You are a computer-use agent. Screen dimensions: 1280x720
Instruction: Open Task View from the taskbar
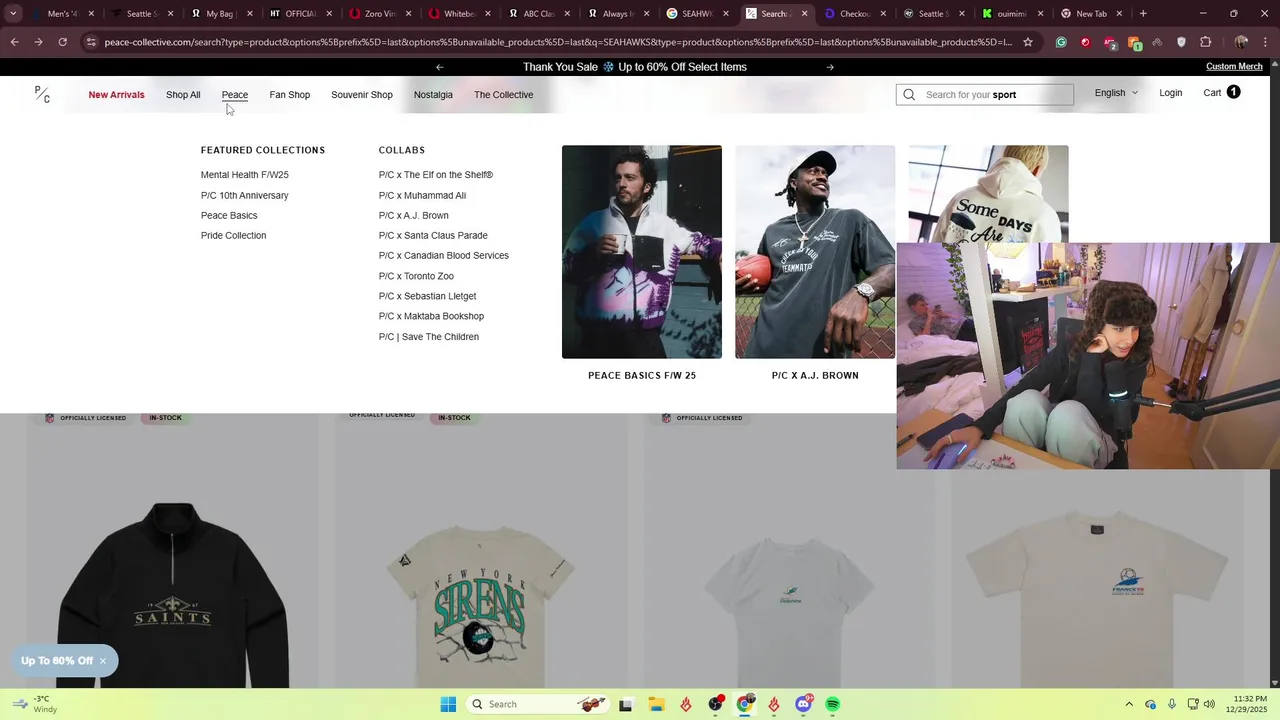[x=626, y=704]
